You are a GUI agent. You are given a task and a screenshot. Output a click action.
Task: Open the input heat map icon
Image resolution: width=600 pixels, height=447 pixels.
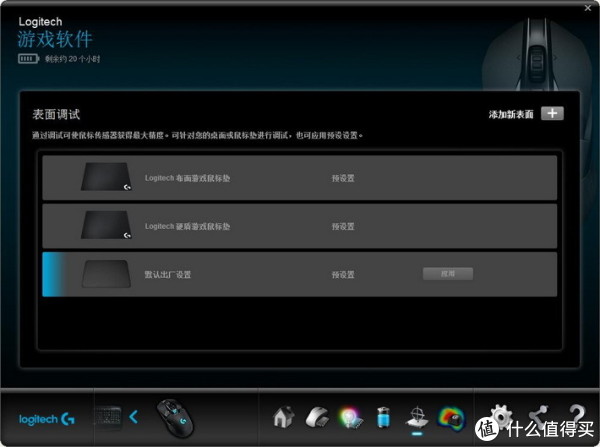coord(451,418)
